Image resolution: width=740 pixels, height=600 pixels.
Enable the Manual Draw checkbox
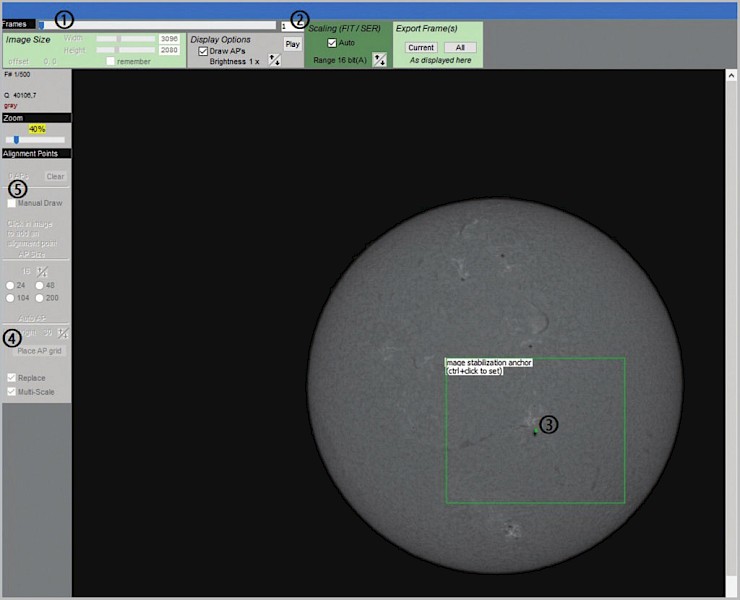pyautogui.click(x=12, y=203)
